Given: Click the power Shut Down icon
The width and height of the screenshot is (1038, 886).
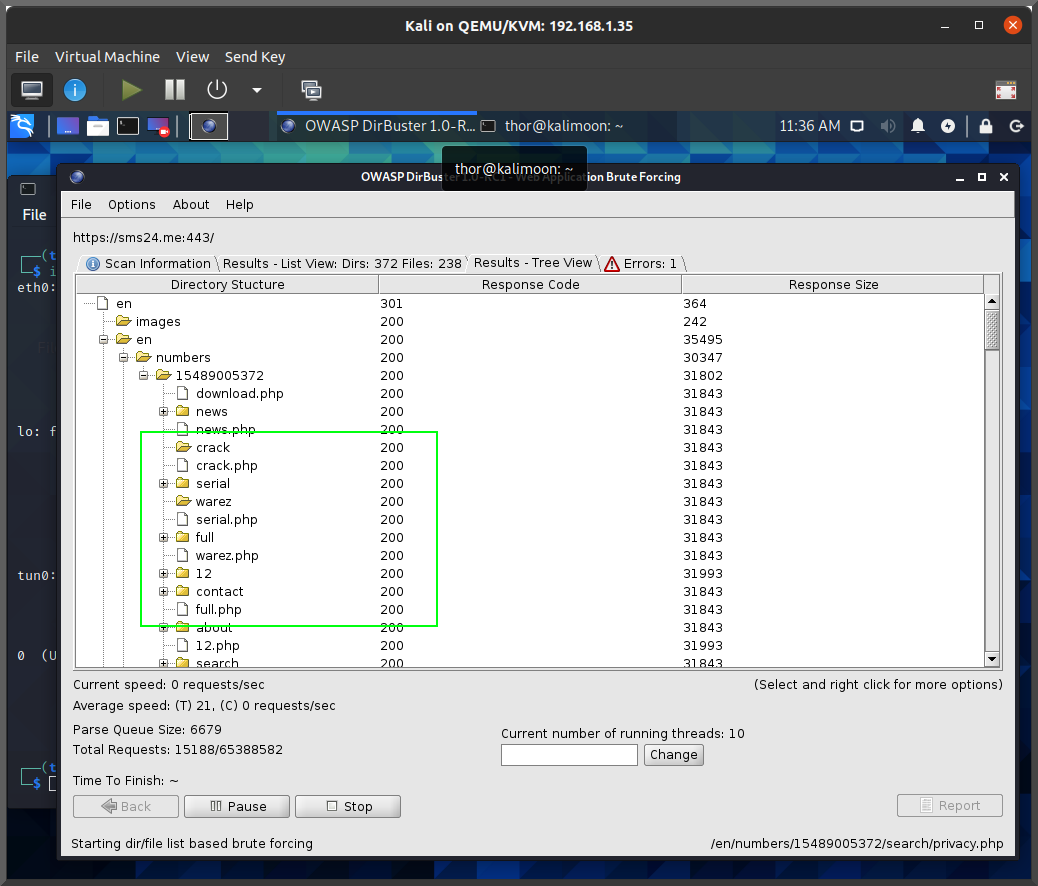Looking at the screenshot, I should pyautogui.click(x=217, y=90).
